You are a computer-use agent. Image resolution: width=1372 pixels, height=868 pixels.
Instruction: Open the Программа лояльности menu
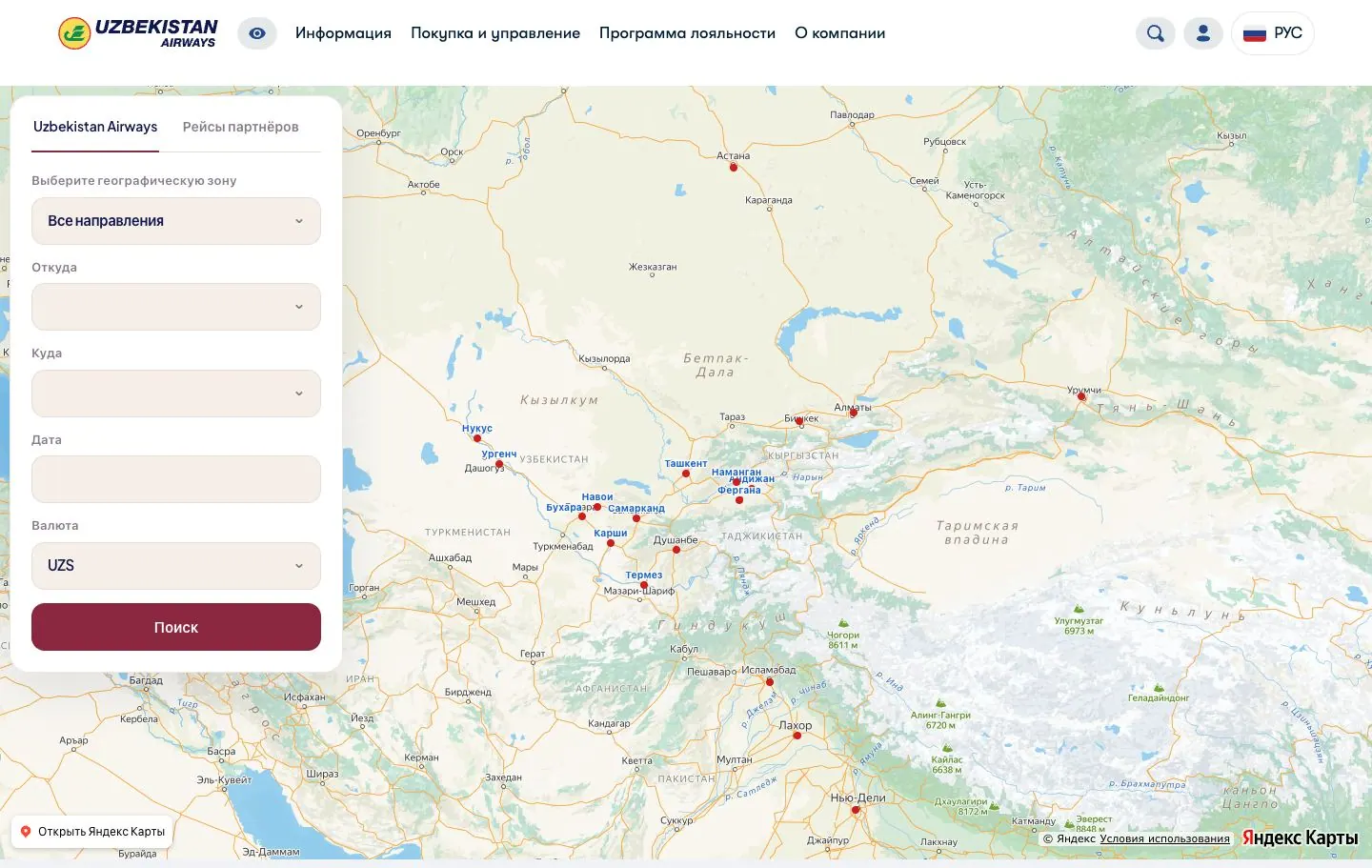(x=687, y=33)
